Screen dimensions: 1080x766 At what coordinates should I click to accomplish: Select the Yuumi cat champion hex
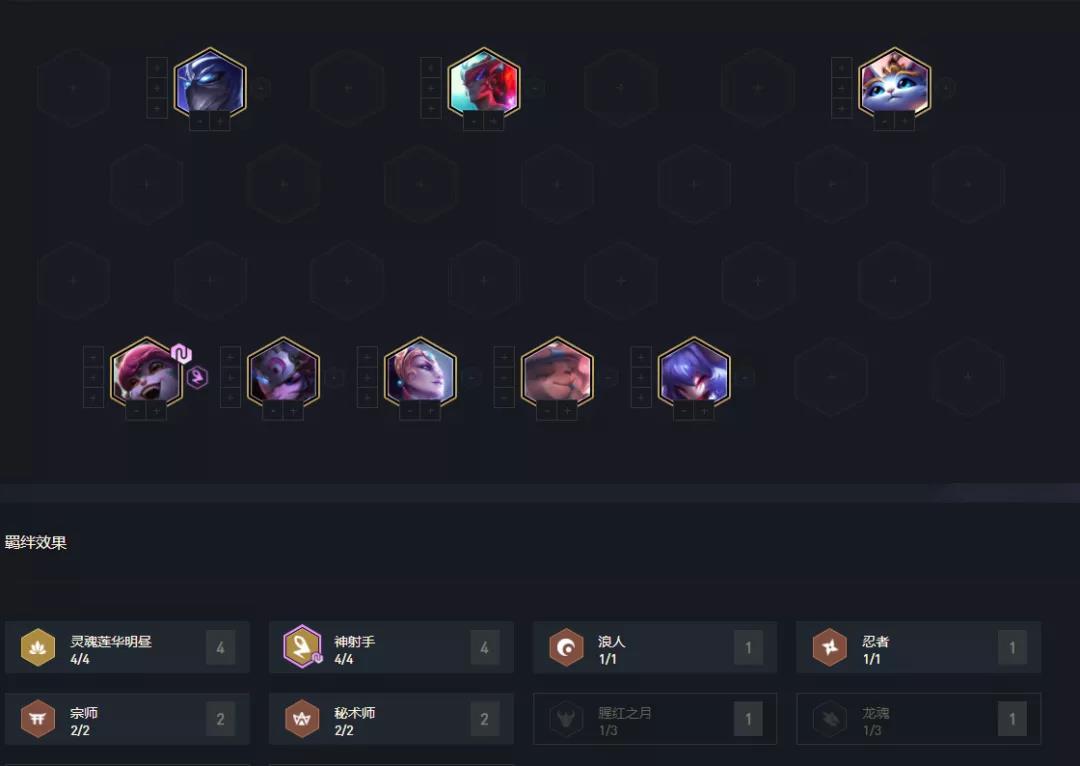pyautogui.click(x=894, y=82)
